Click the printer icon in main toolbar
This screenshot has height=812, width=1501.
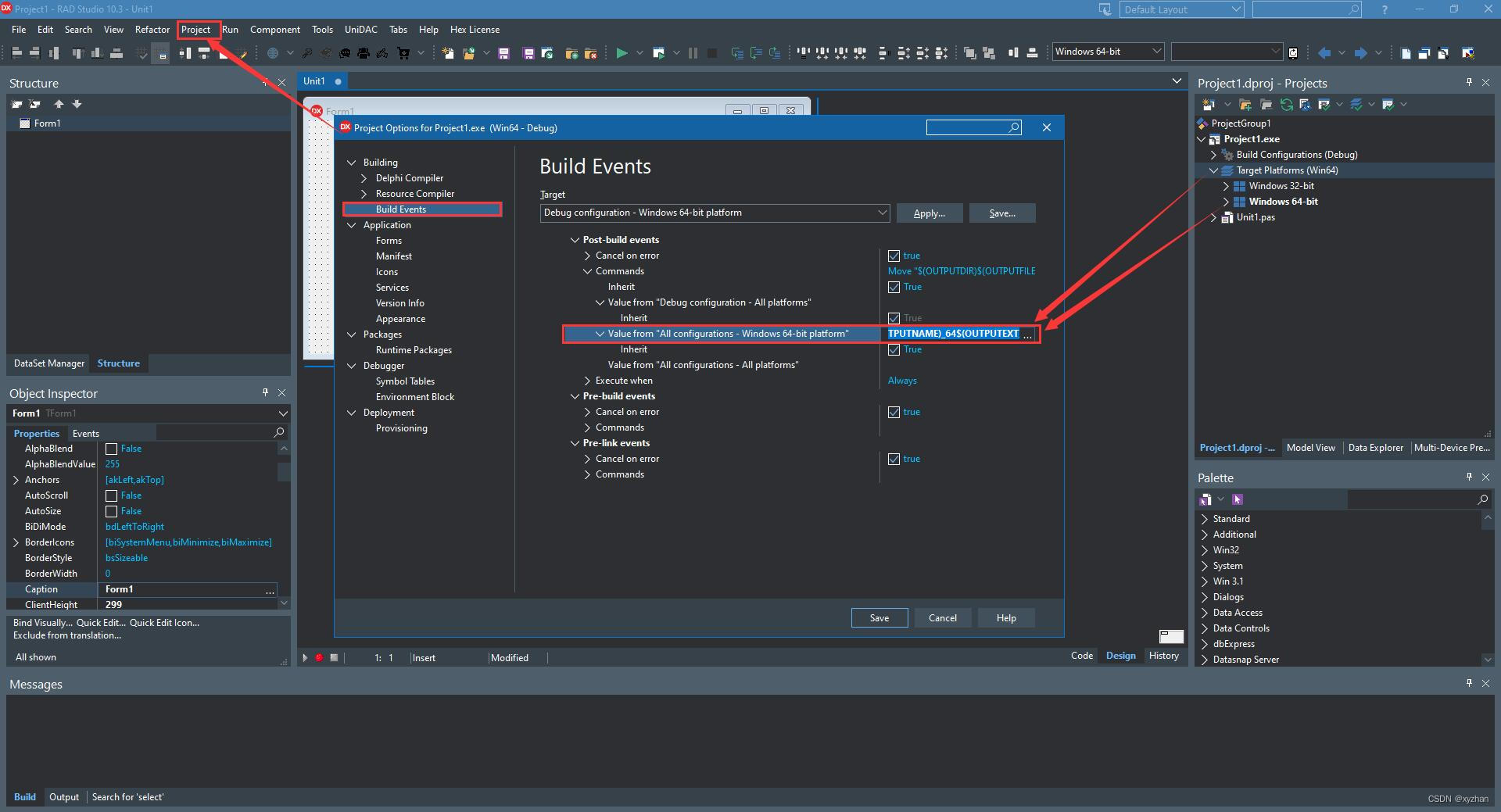point(364,53)
